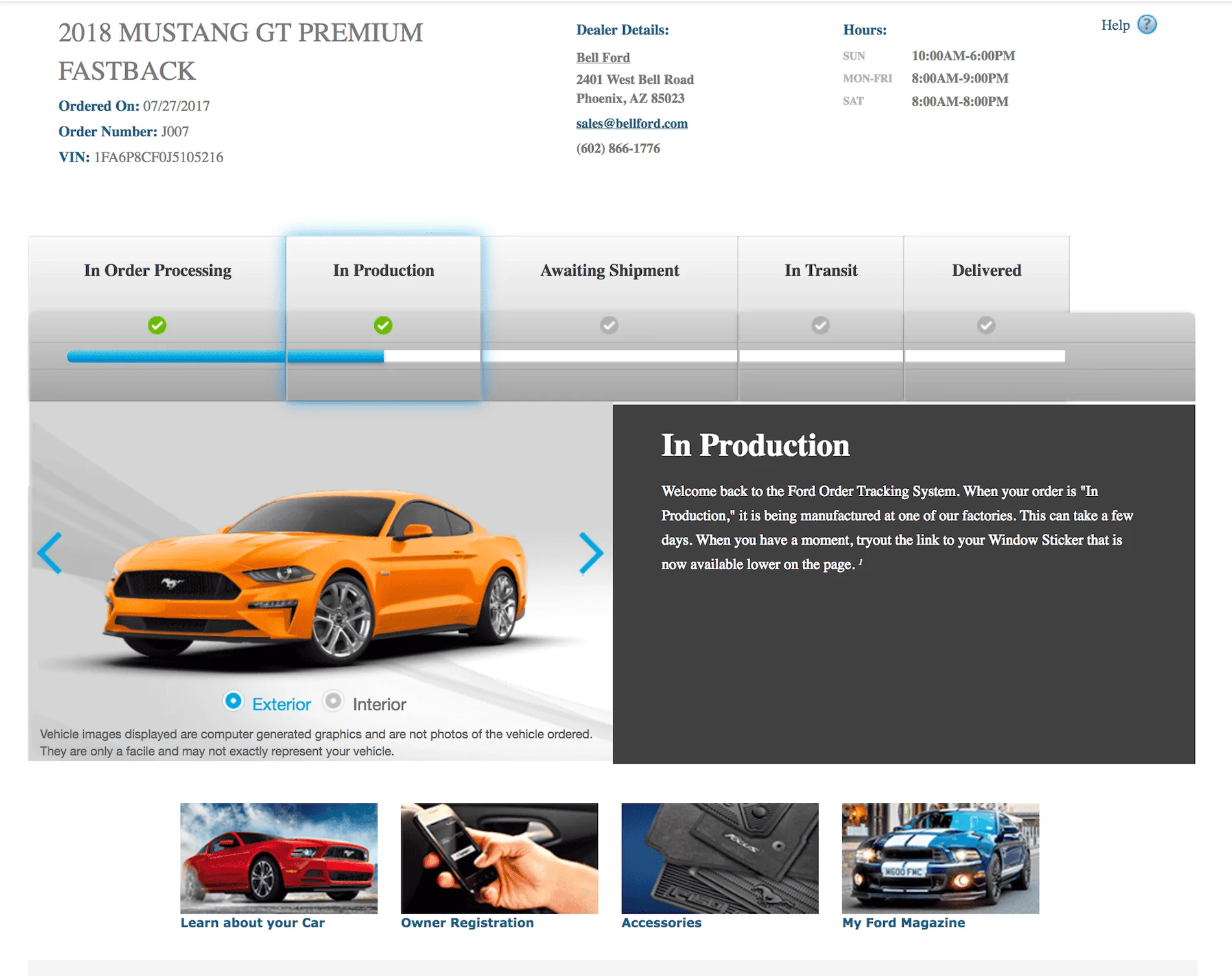Click the gray checkmark under In Transit

click(821, 325)
